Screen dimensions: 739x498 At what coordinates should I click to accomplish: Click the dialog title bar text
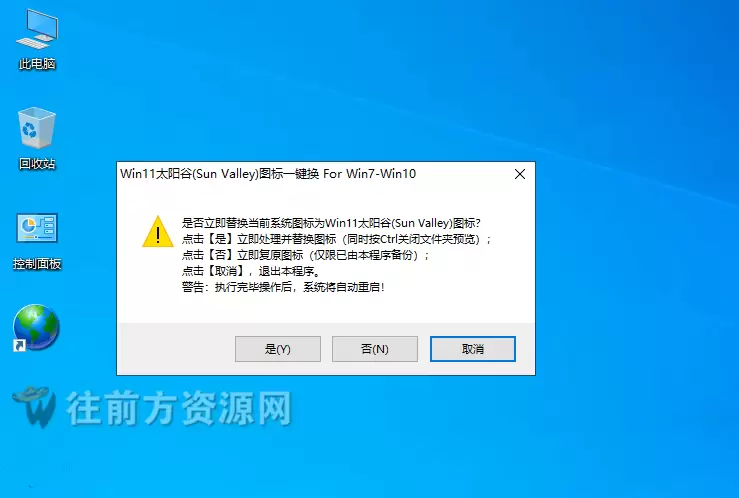pyautogui.click(x=268, y=174)
